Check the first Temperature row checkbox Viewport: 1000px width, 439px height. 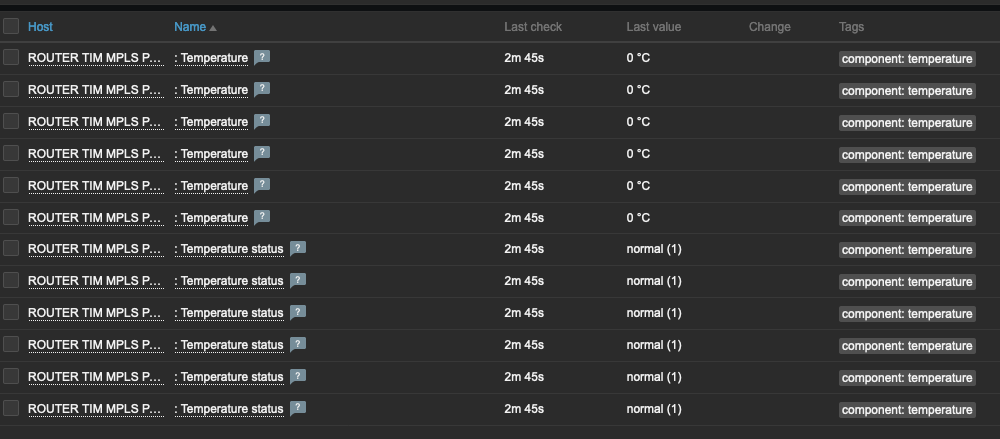[11, 58]
